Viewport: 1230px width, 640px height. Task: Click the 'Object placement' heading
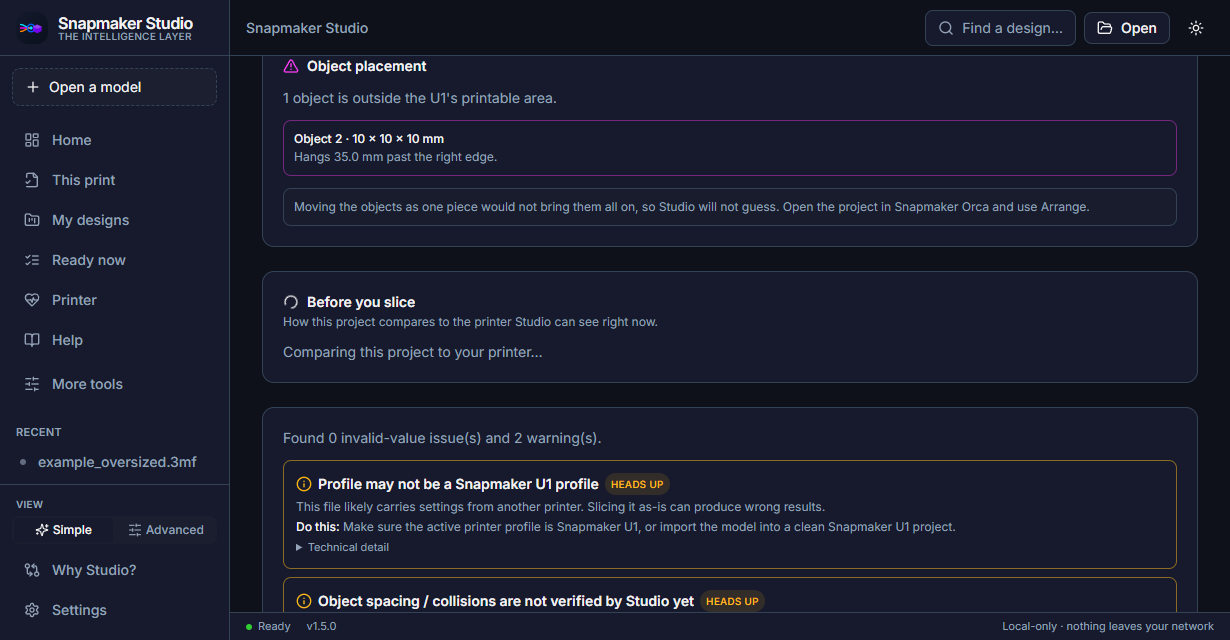tap(367, 66)
